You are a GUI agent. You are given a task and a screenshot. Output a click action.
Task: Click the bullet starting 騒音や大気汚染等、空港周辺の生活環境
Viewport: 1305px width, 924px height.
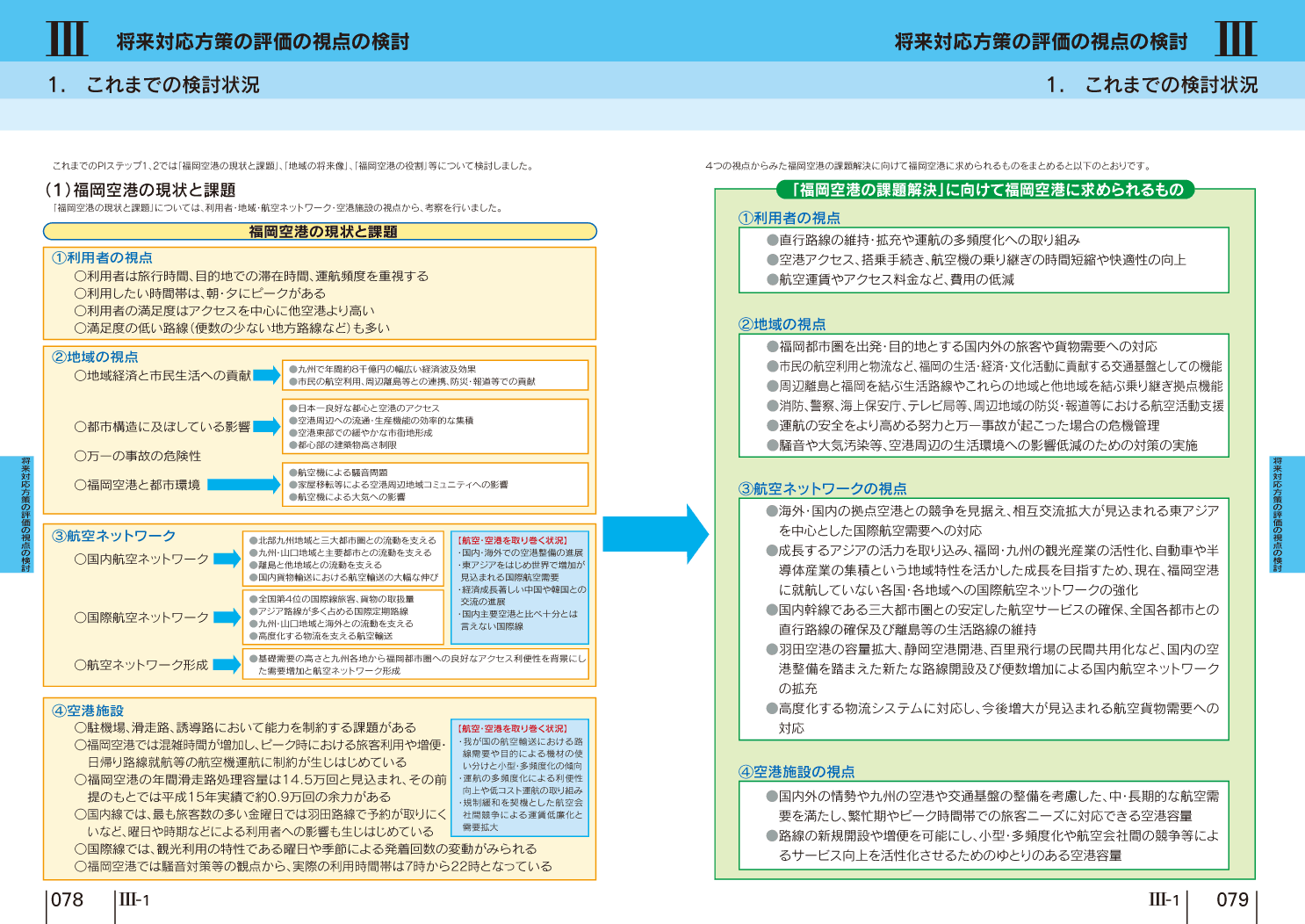pyautogui.click(x=982, y=445)
